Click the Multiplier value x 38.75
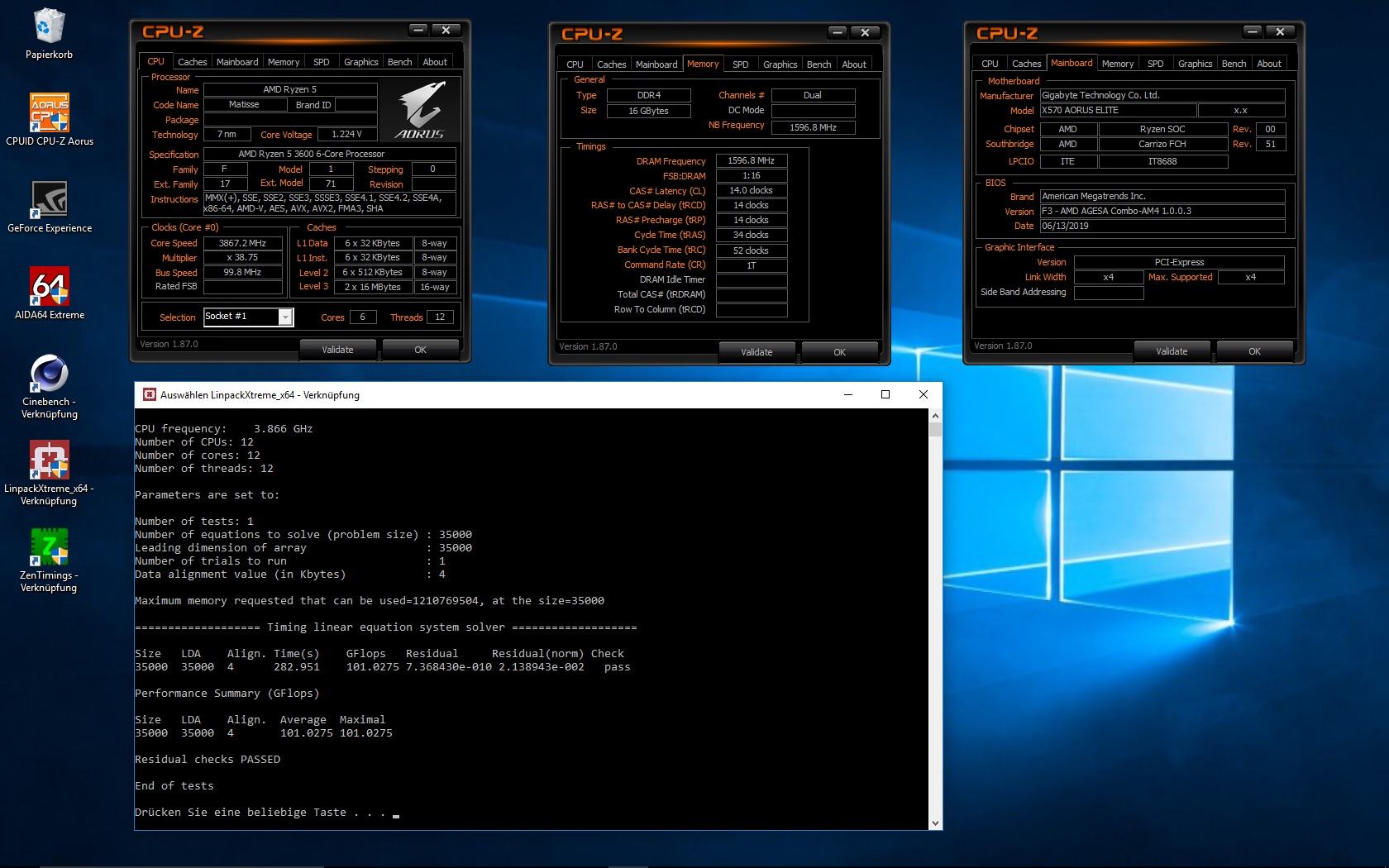1389x868 pixels. coord(242,258)
